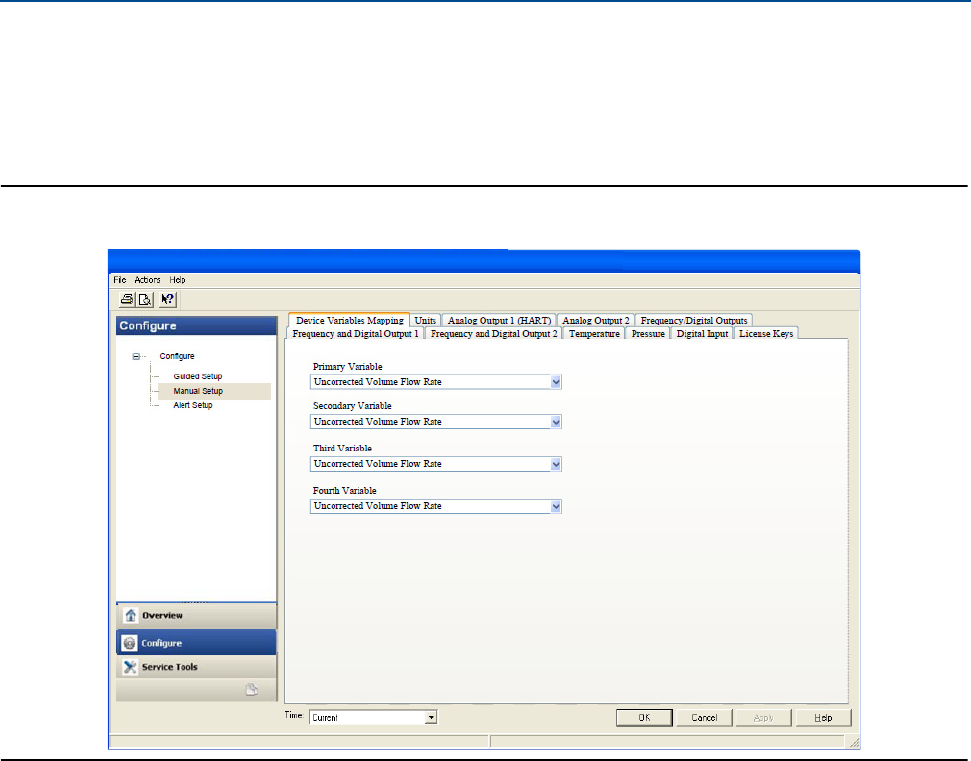This screenshot has width=971, height=761.
Task: Open the Primary Variable dropdown
Action: point(555,382)
